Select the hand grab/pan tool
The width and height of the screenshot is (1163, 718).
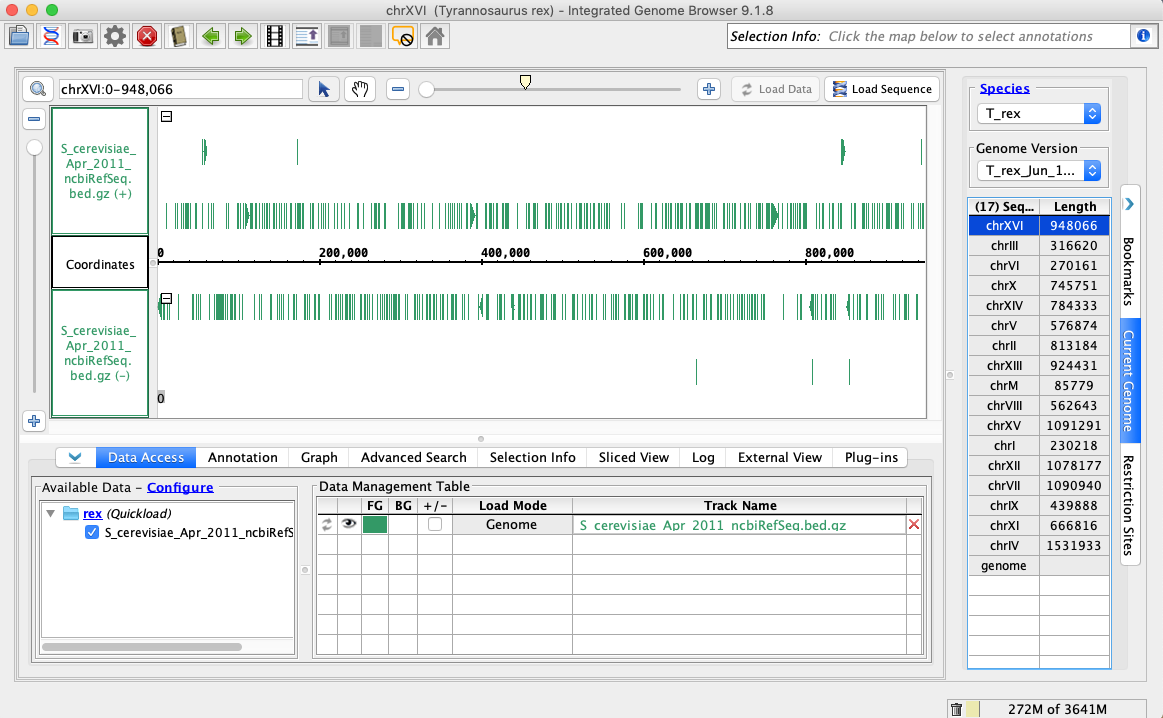click(x=360, y=89)
